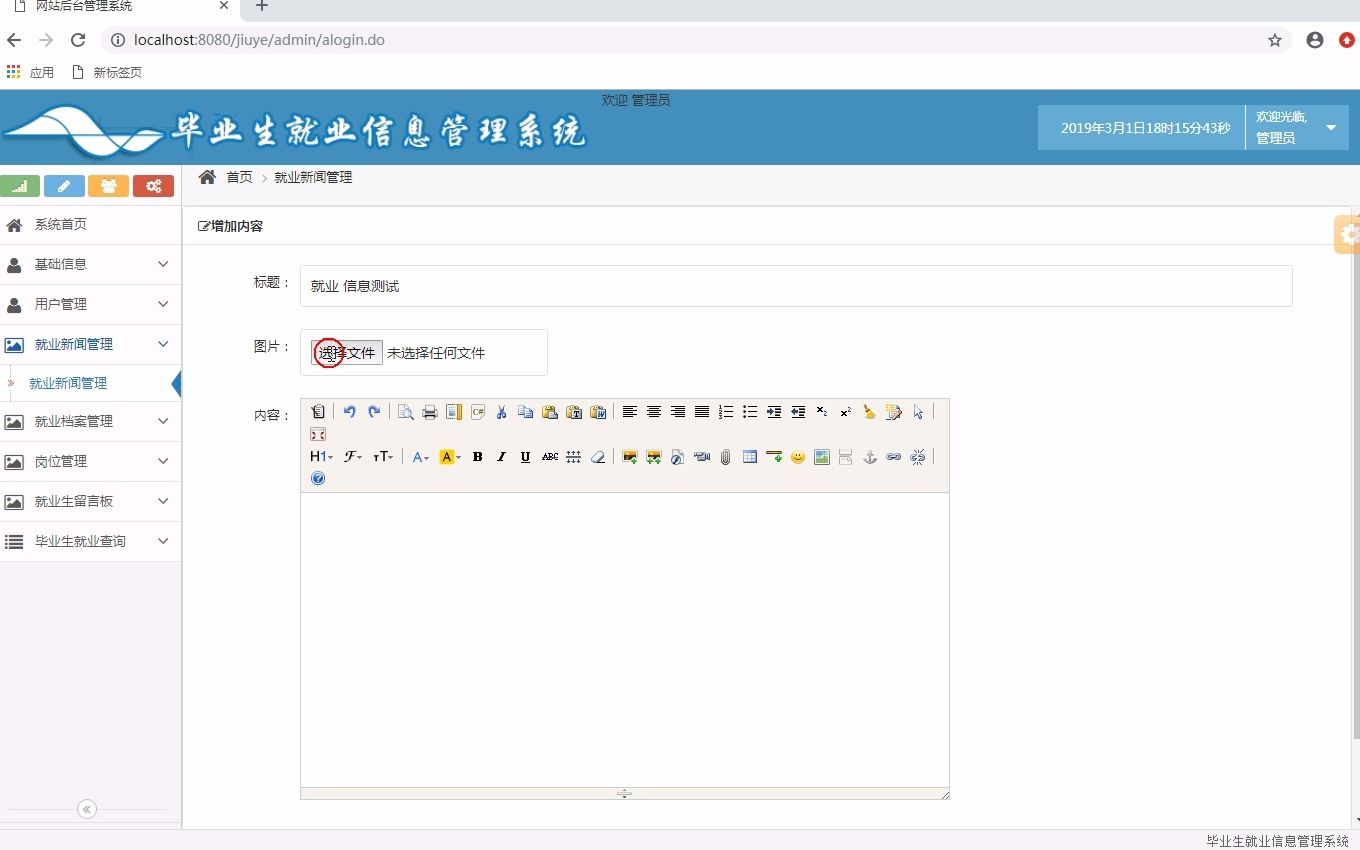
Task: Click the Cut icon in the content editor
Action: (x=501, y=411)
